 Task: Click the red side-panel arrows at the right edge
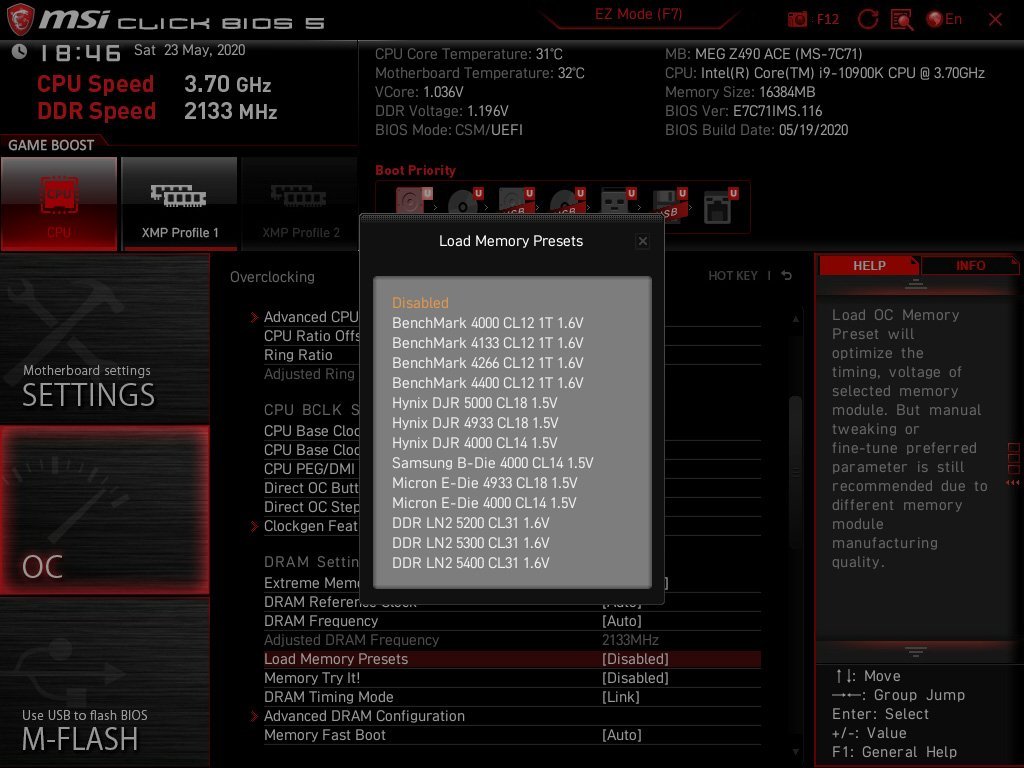[1013, 483]
